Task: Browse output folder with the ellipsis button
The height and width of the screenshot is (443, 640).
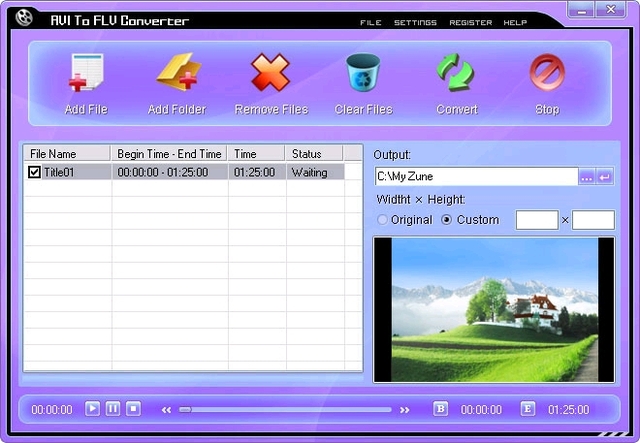Action: [x=587, y=177]
